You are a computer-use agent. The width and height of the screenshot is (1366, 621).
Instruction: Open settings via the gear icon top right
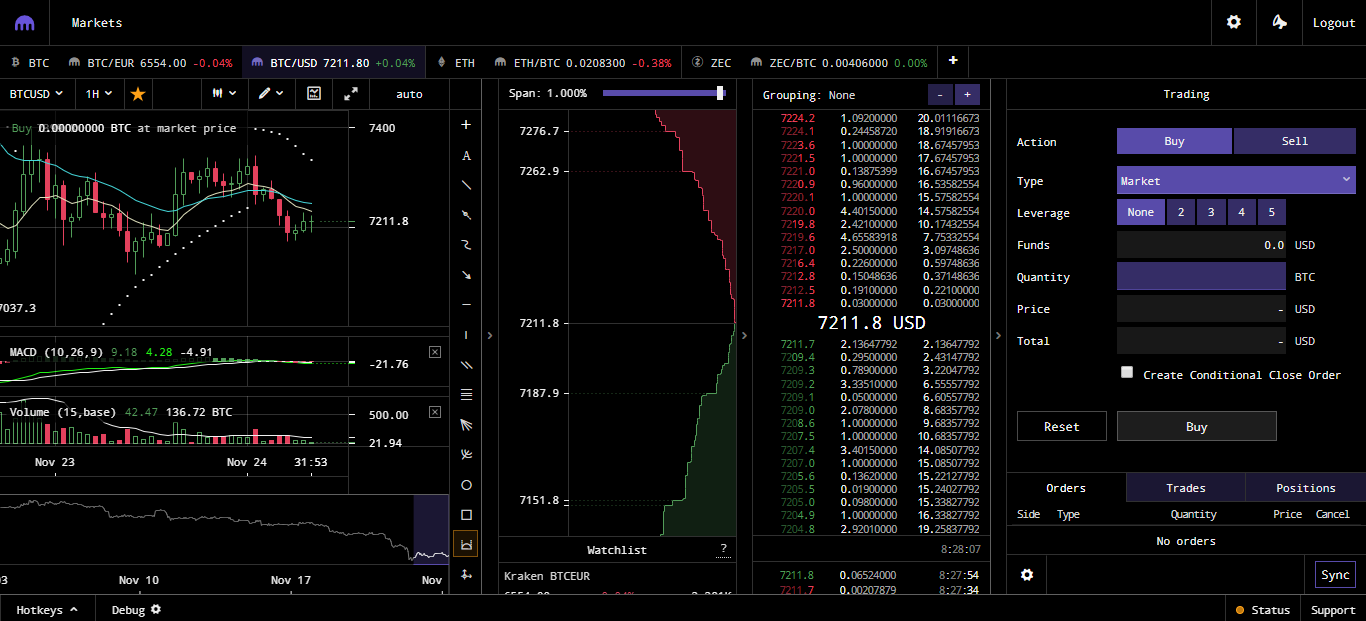(1233, 22)
